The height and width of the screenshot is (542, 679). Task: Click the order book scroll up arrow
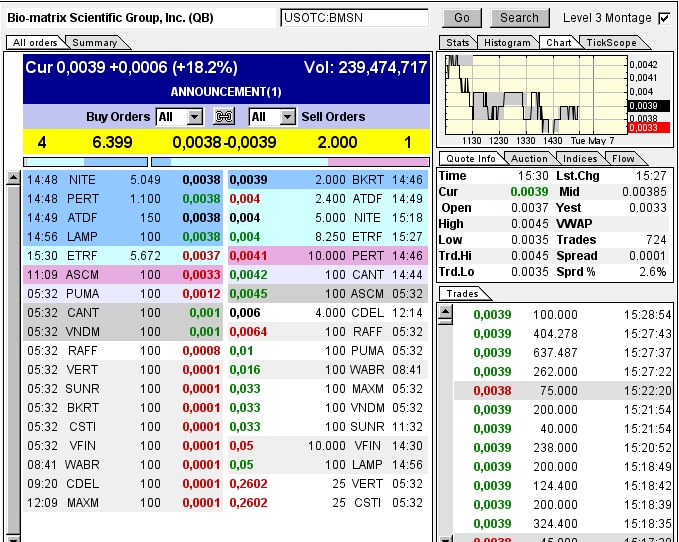[x=14, y=177]
